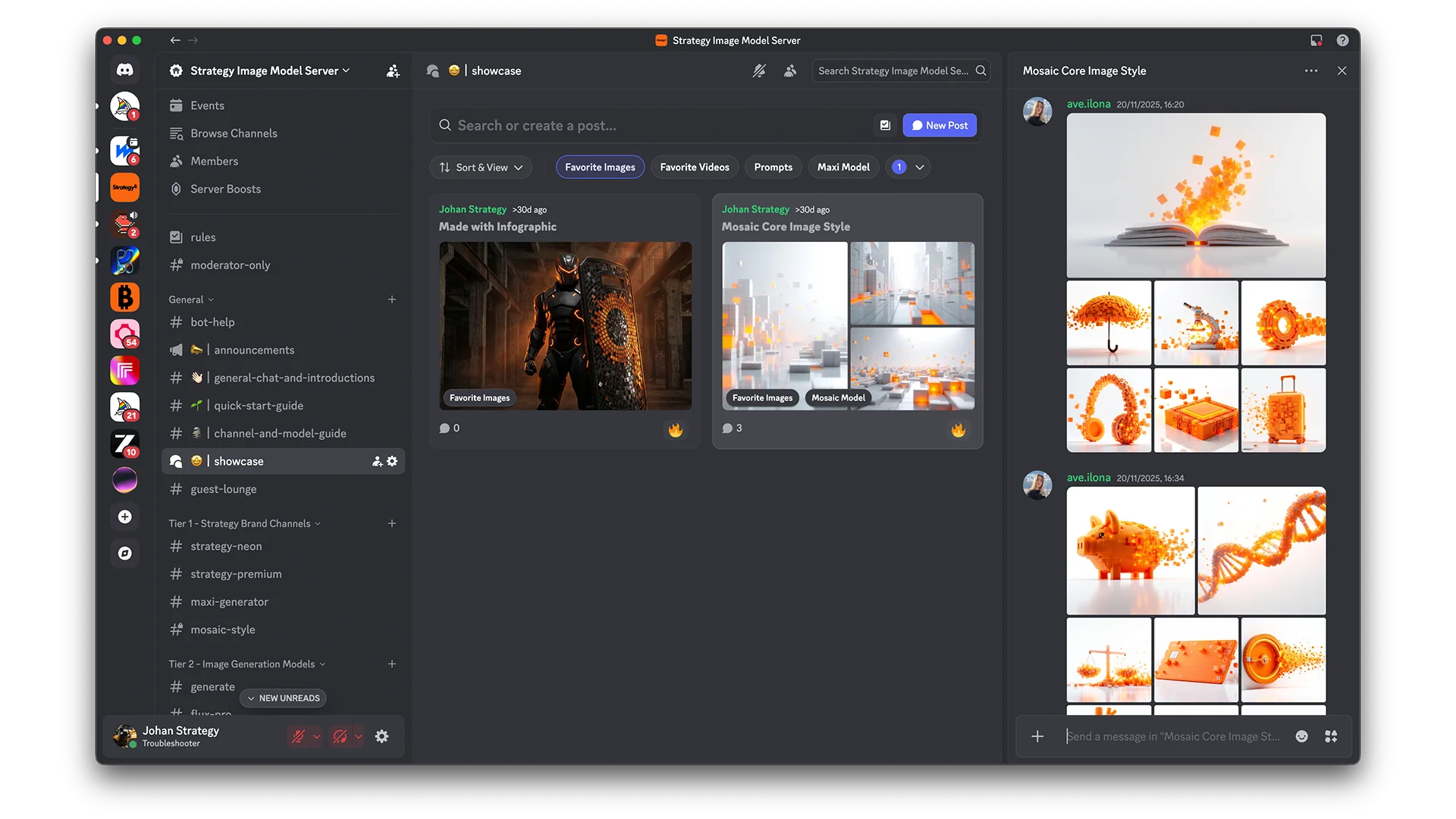Toggle Favorite Images tag filter
The width and height of the screenshot is (1456, 819).
tap(600, 167)
